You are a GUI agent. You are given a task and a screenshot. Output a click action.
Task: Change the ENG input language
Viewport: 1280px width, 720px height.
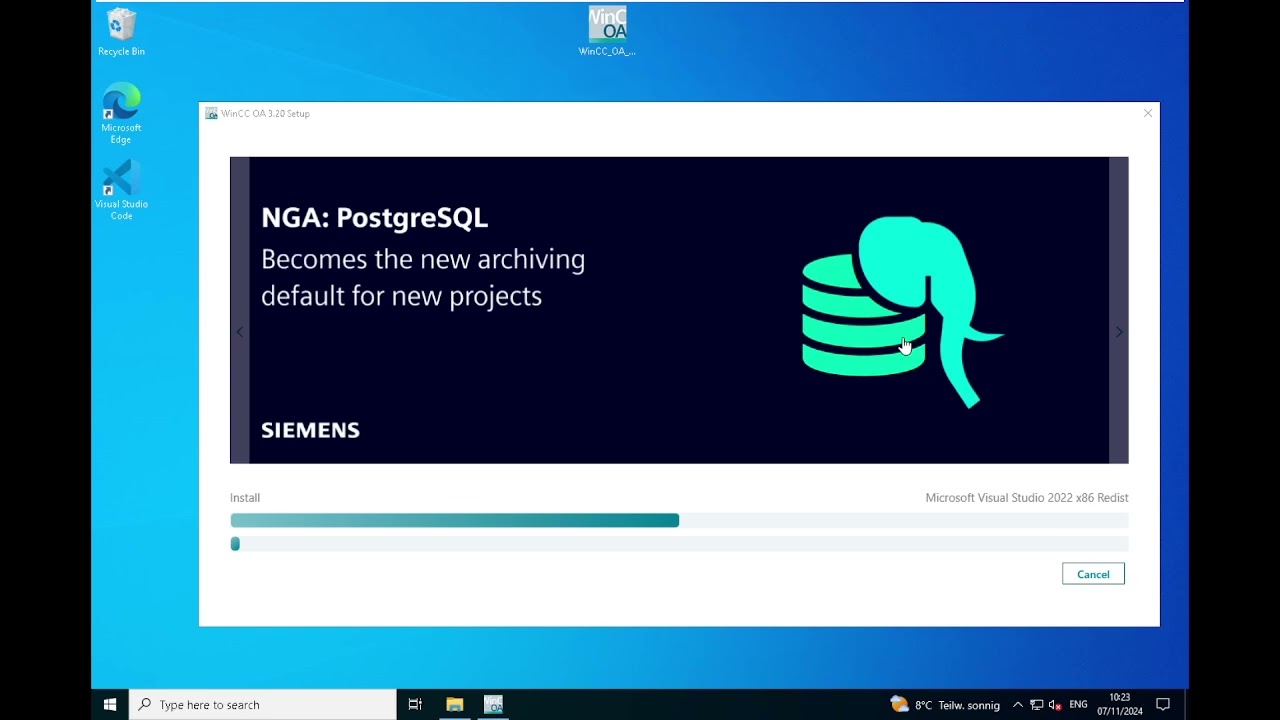pyautogui.click(x=1078, y=705)
